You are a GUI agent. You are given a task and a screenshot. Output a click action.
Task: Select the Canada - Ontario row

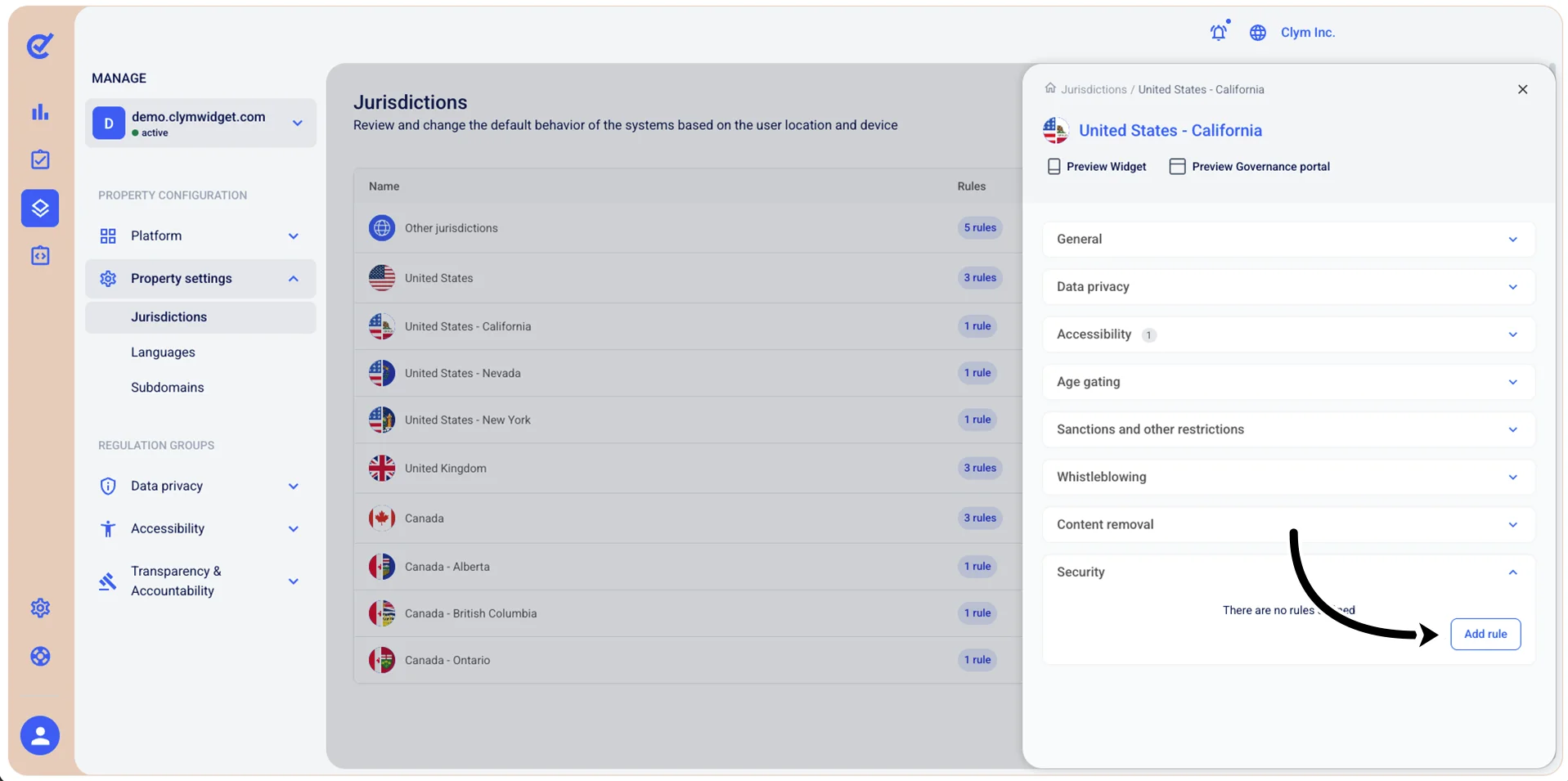click(688, 660)
